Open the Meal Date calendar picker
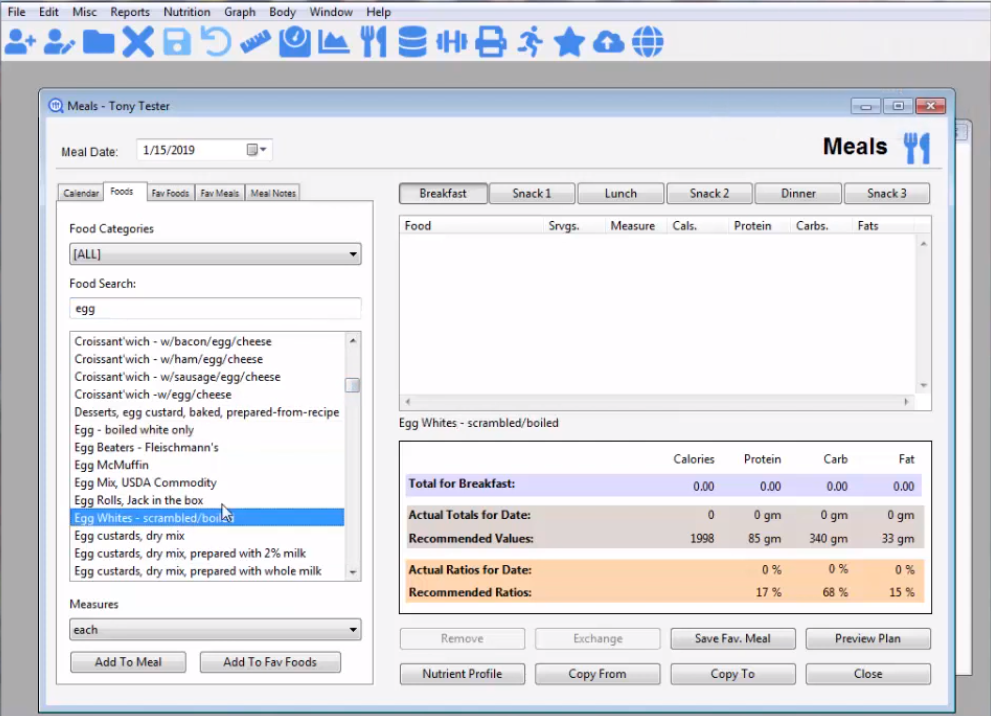 tap(257, 150)
